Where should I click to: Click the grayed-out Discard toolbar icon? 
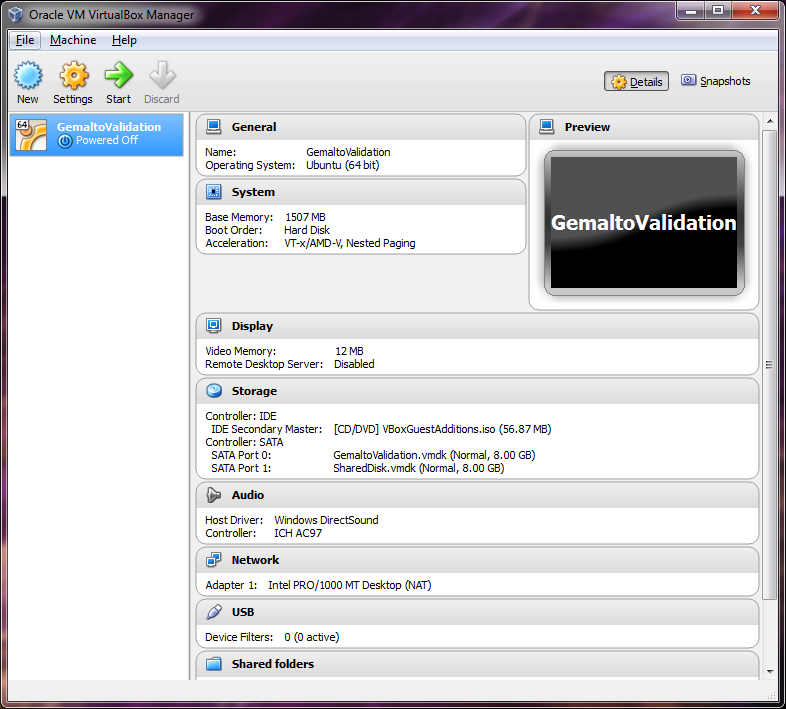(161, 76)
